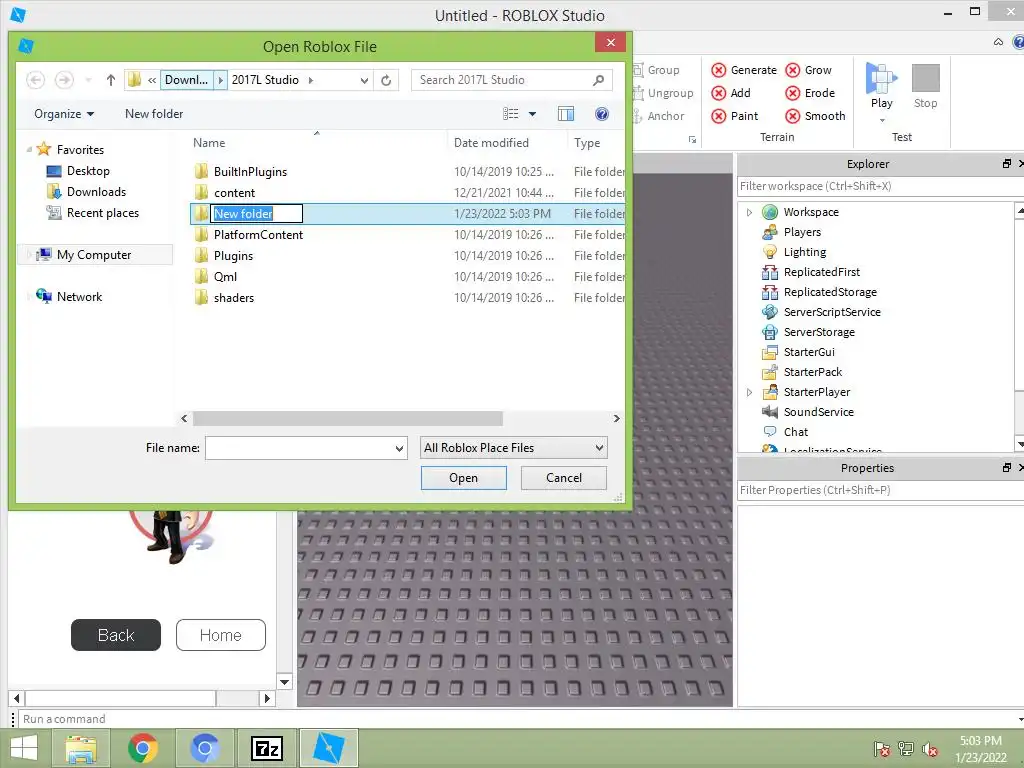This screenshot has width=1024, height=768.
Task: Select Workspace in Explorer
Action: pos(810,212)
